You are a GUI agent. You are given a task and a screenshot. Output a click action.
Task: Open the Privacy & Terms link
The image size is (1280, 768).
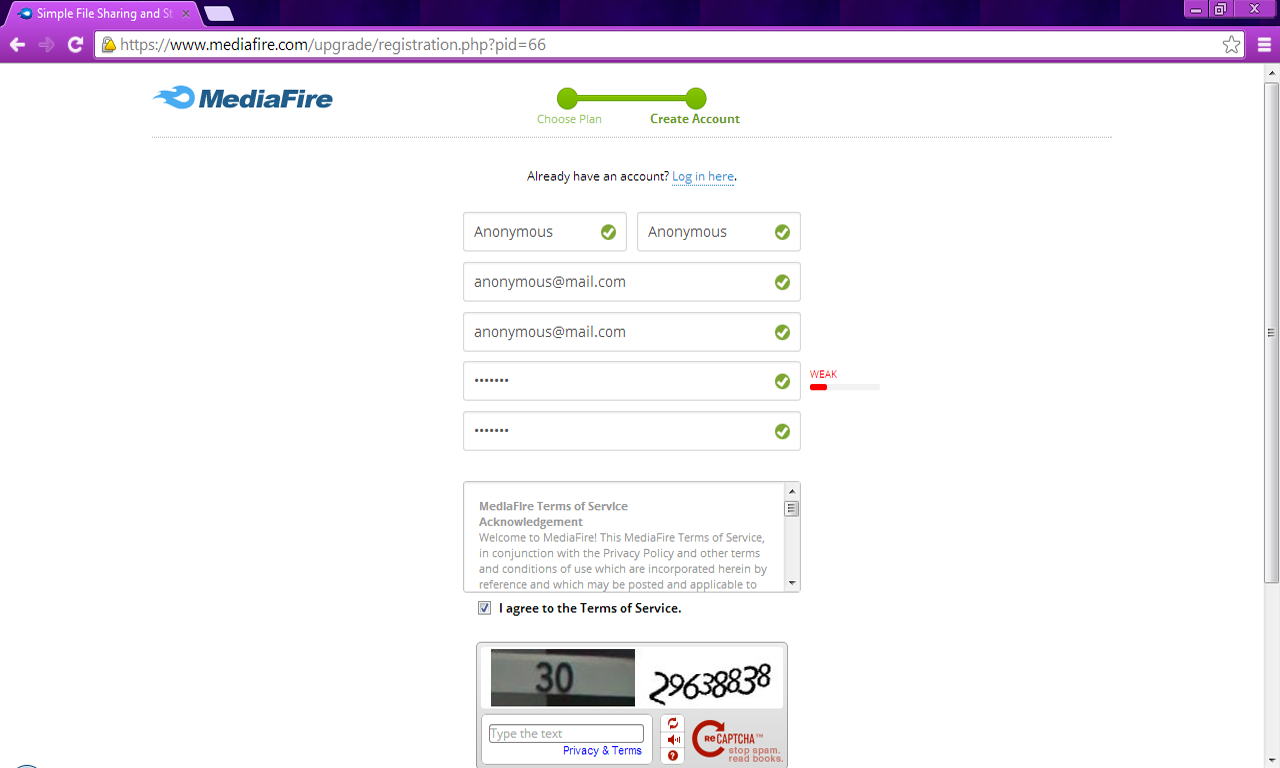604,750
